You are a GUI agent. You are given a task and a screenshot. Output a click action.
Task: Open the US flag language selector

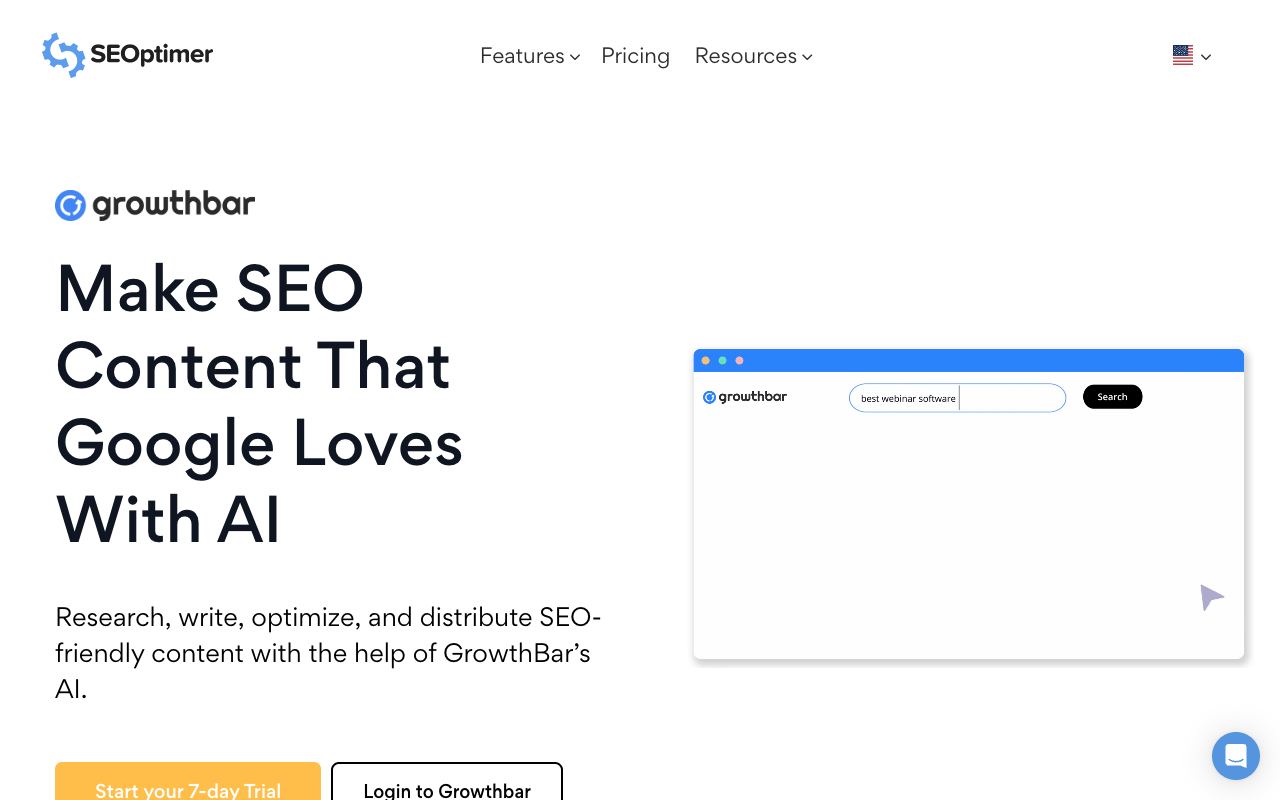(1192, 56)
